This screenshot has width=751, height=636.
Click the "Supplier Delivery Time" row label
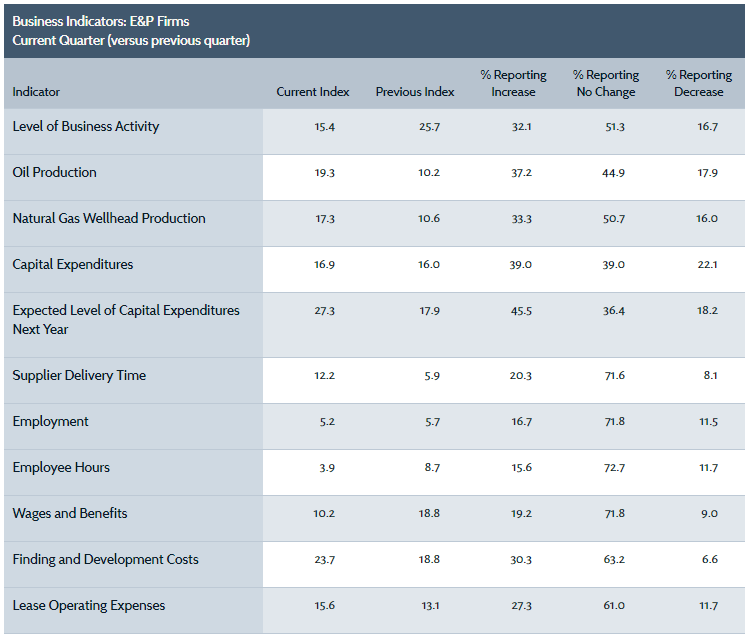(x=79, y=376)
